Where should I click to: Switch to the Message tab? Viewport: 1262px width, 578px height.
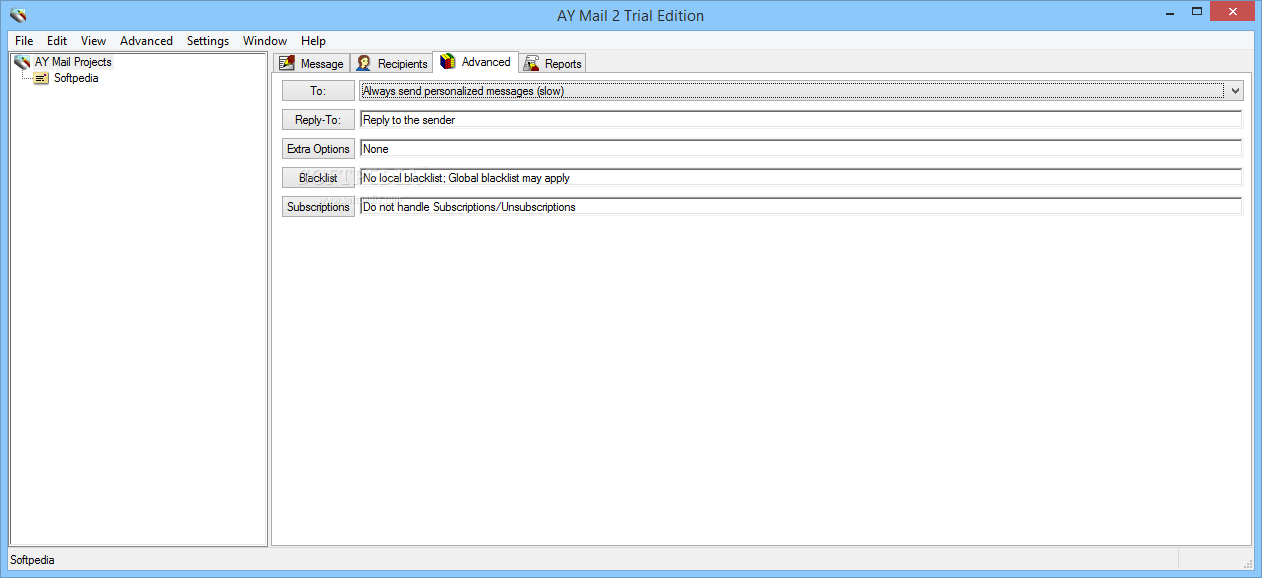[x=312, y=63]
